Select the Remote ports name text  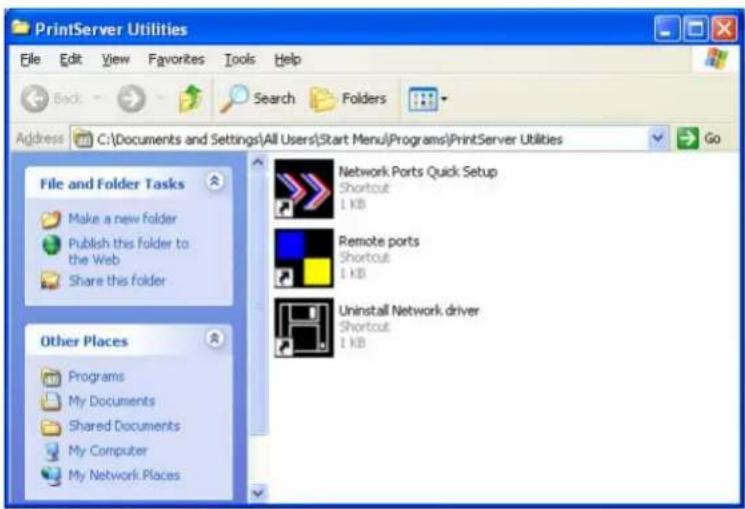coord(379,241)
